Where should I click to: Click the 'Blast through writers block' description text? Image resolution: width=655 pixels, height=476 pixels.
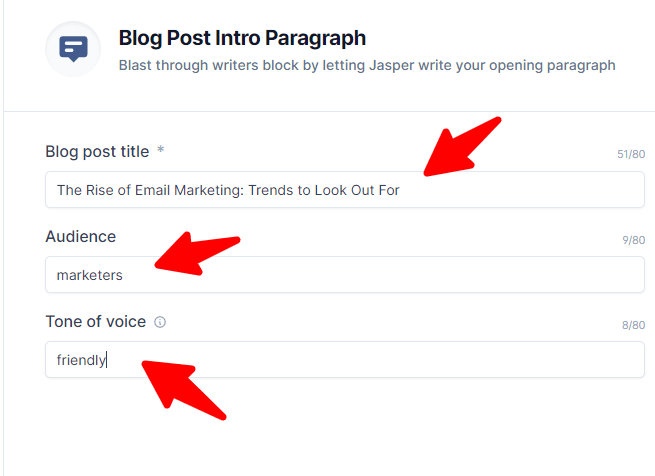366,66
